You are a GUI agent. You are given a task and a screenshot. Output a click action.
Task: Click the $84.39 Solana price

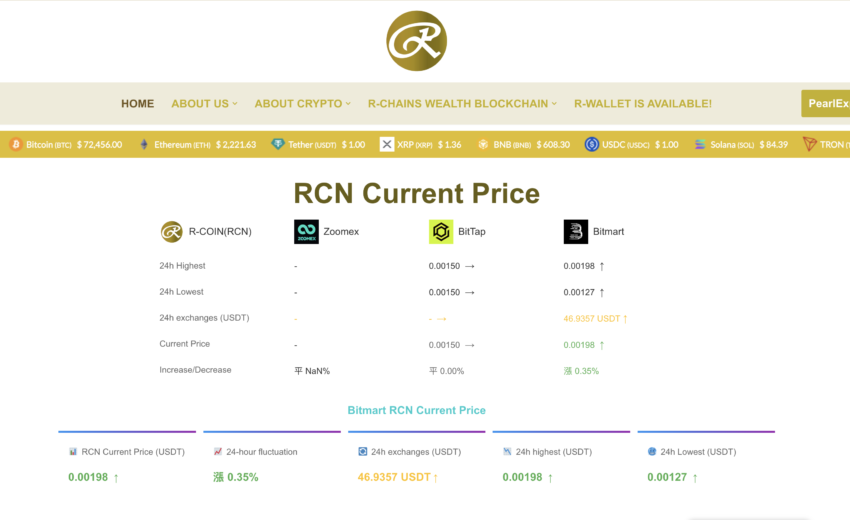(x=774, y=145)
